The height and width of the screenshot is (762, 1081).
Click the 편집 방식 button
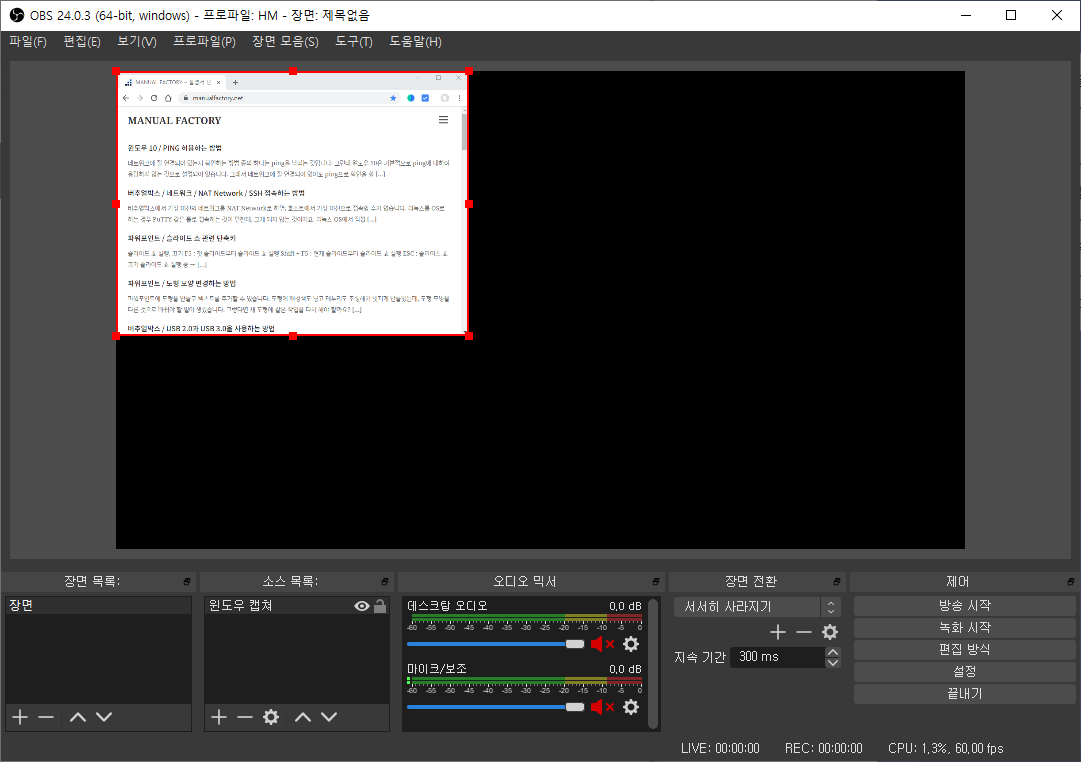click(x=964, y=650)
